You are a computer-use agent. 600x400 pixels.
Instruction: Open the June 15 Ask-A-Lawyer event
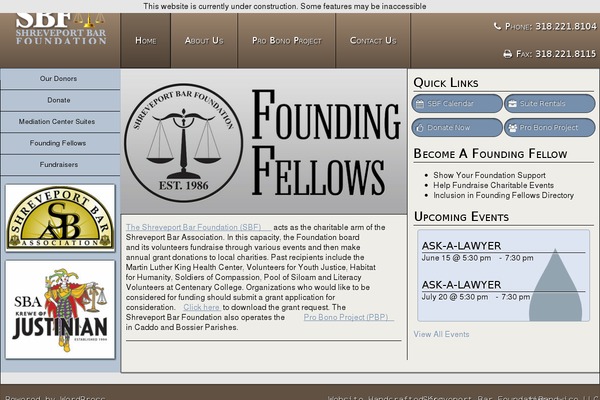461,246
